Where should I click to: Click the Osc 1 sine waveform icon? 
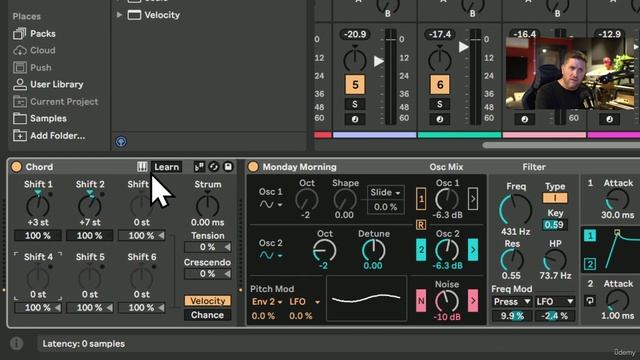[x=267, y=204]
